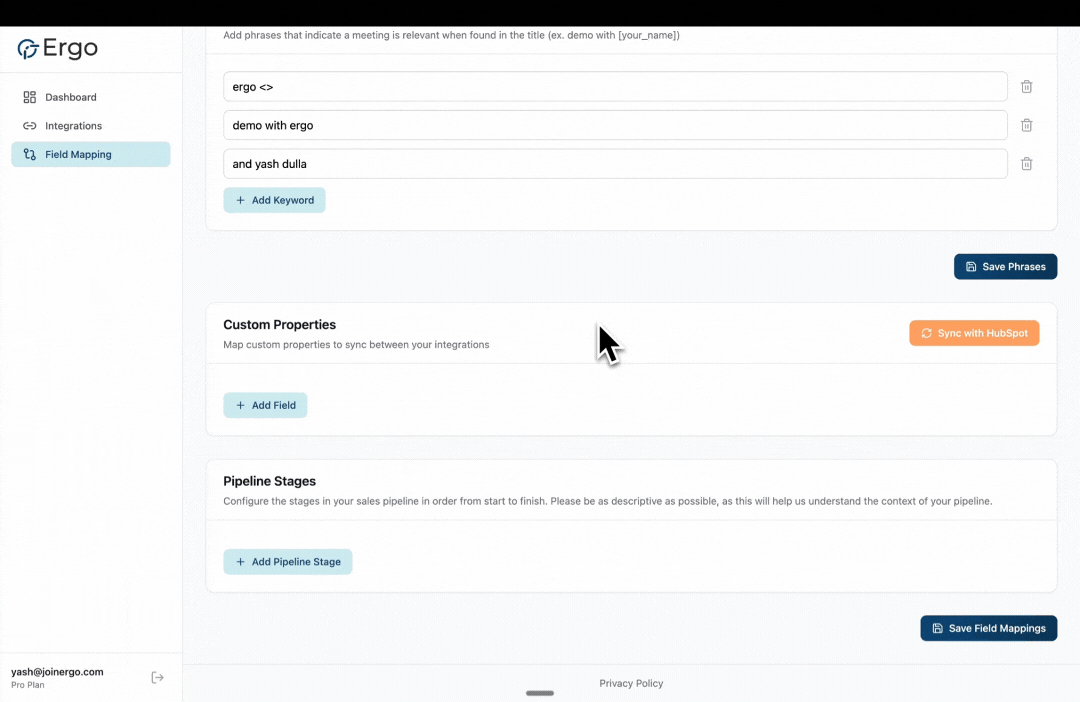Click the Field Mapping icon in sidebar

30,155
